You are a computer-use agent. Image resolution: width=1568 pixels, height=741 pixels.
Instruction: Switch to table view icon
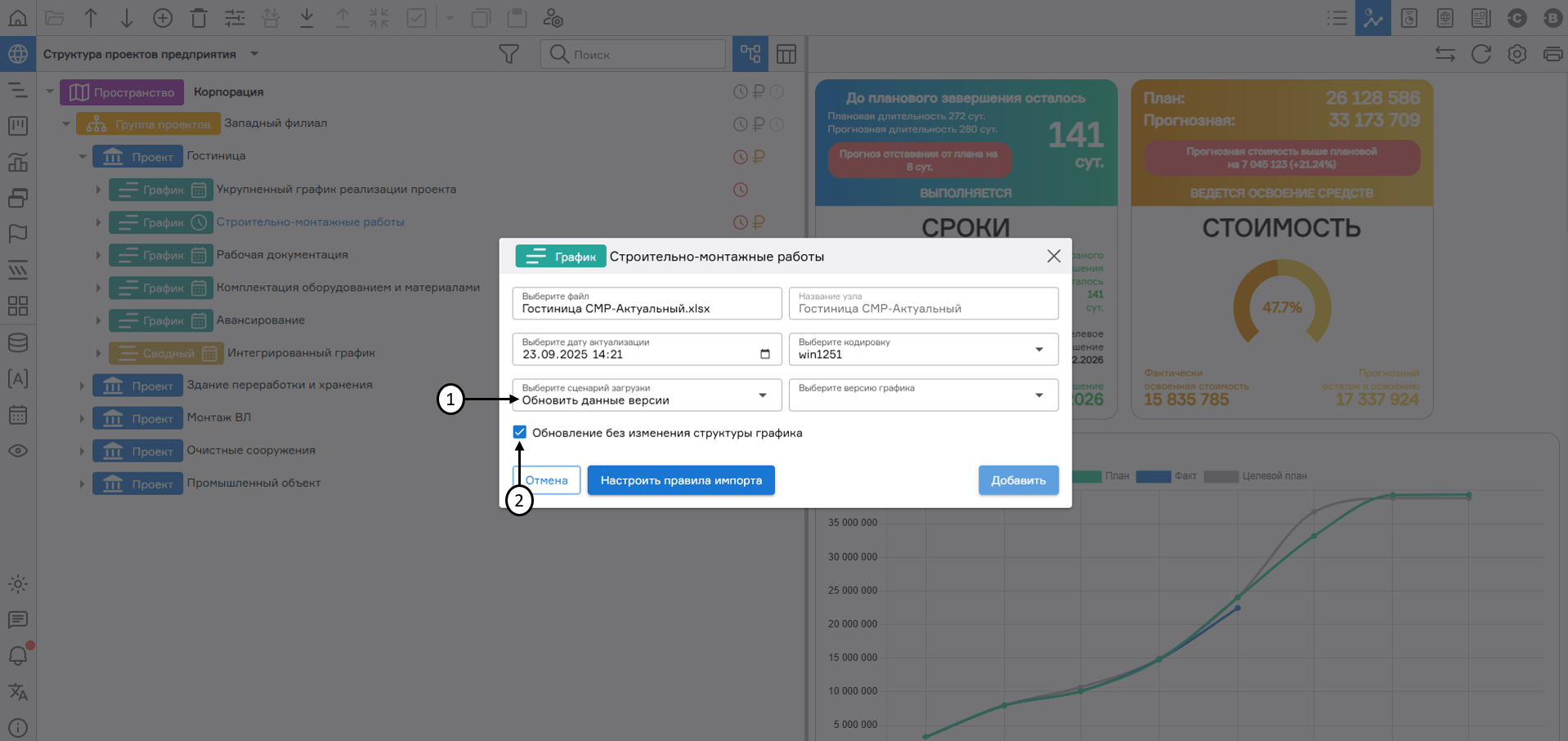(x=786, y=54)
